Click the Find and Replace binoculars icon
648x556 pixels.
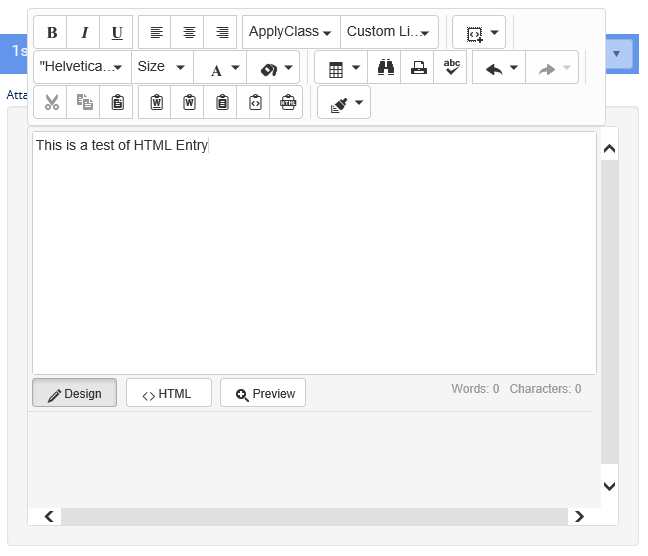pyautogui.click(x=385, y=68)
